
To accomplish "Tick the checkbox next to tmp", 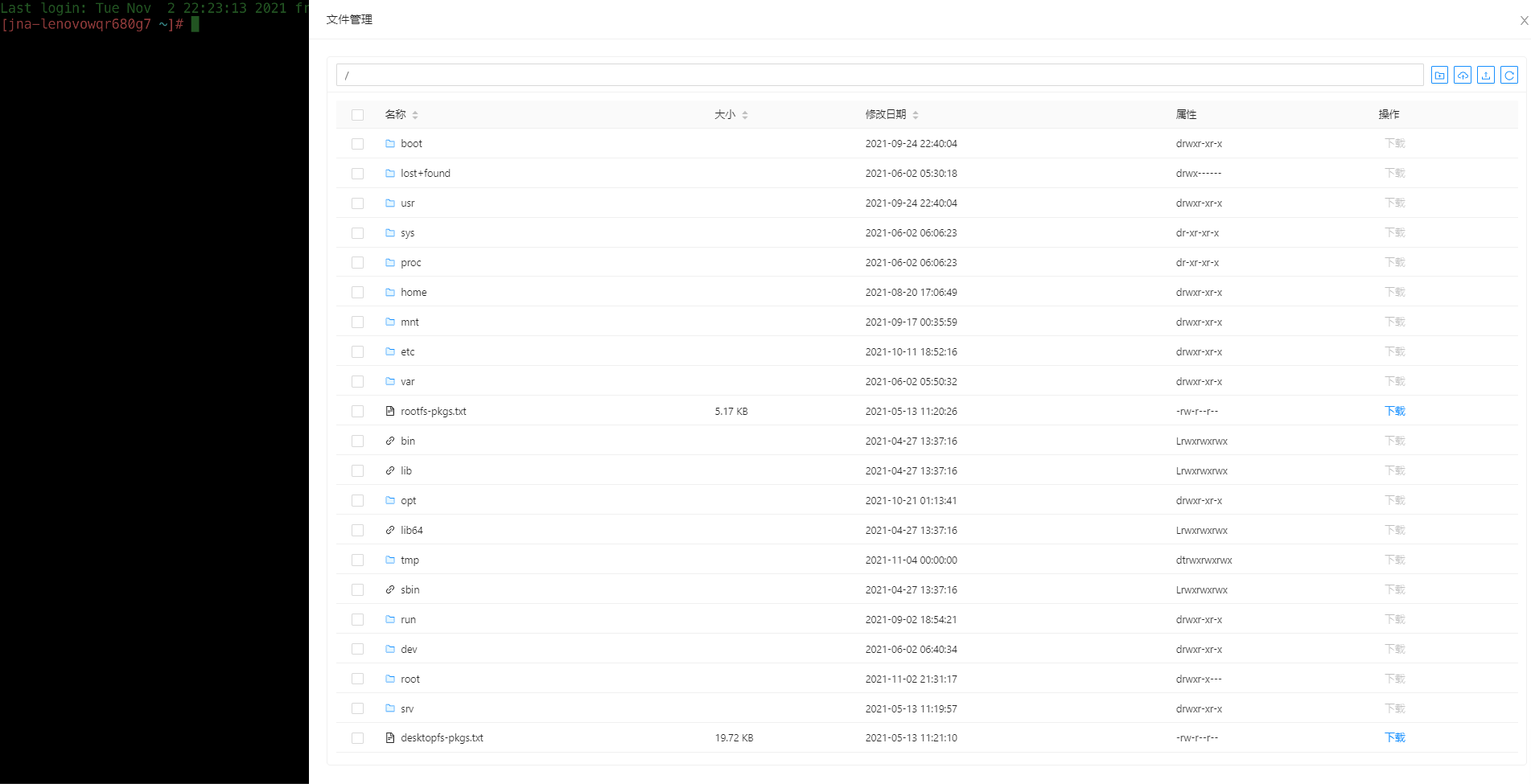I will pos(357,560).
